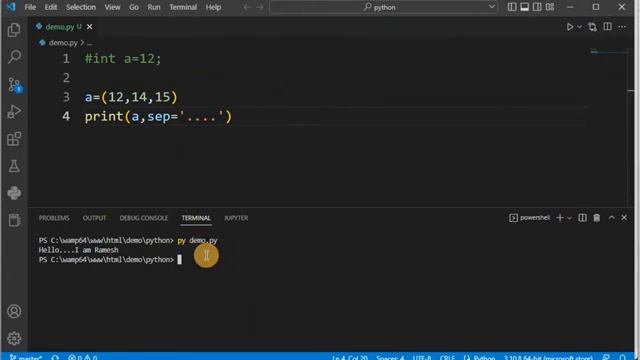Open the Source Control view
This screenshot has width=640, height=360.
[15, 84]
